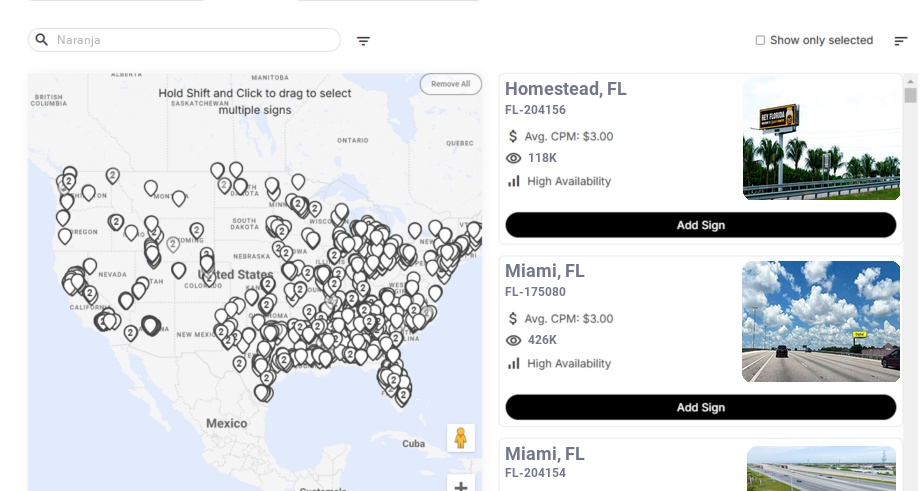Open the Homestead billboard thumbnail image
The height and width of the screenshot is (491, 920).
point(820,138)
